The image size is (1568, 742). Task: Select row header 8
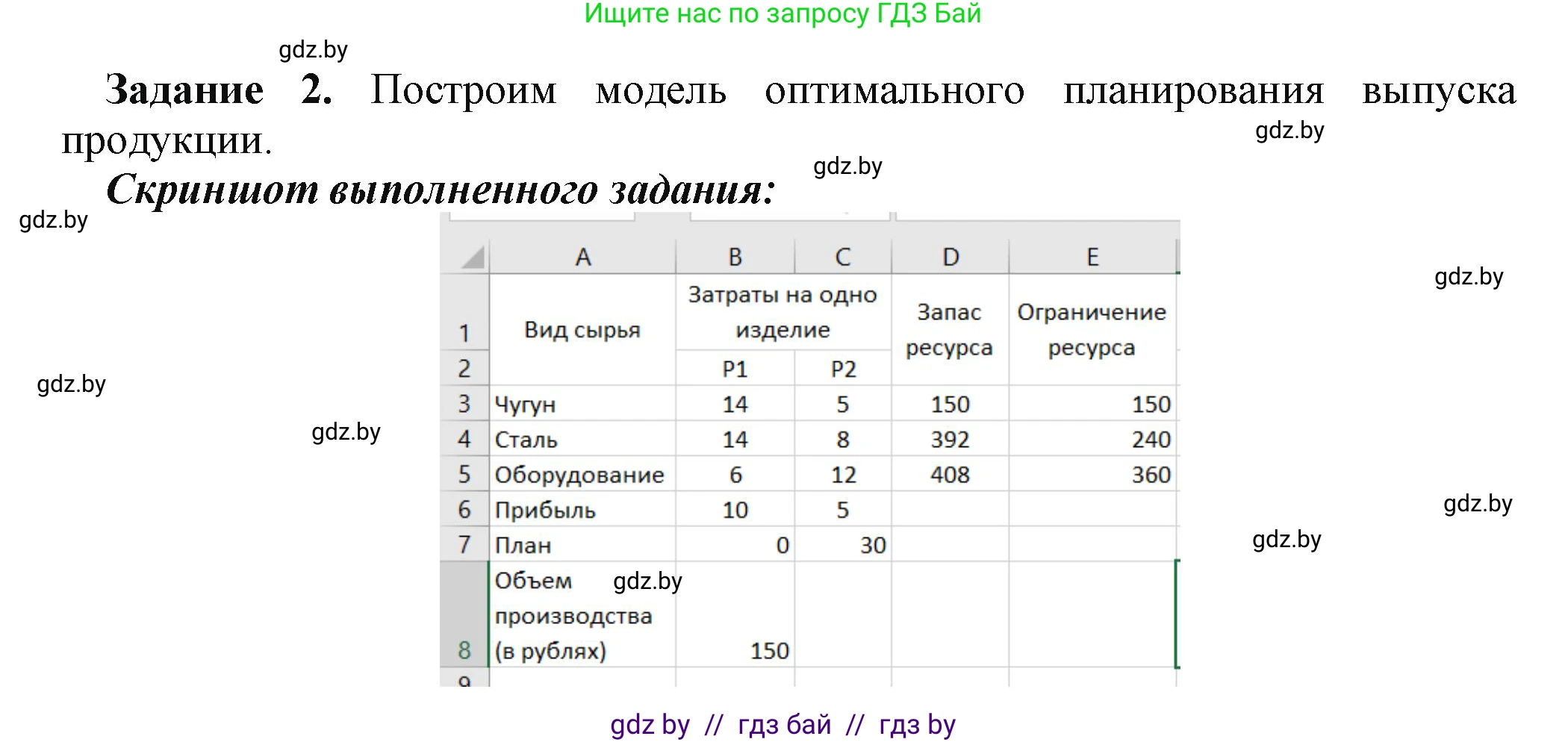(x=467, y=649)
